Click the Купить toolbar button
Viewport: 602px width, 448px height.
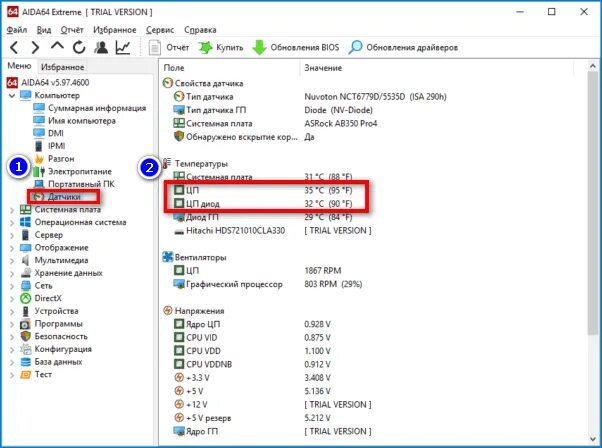coord(221,48)
